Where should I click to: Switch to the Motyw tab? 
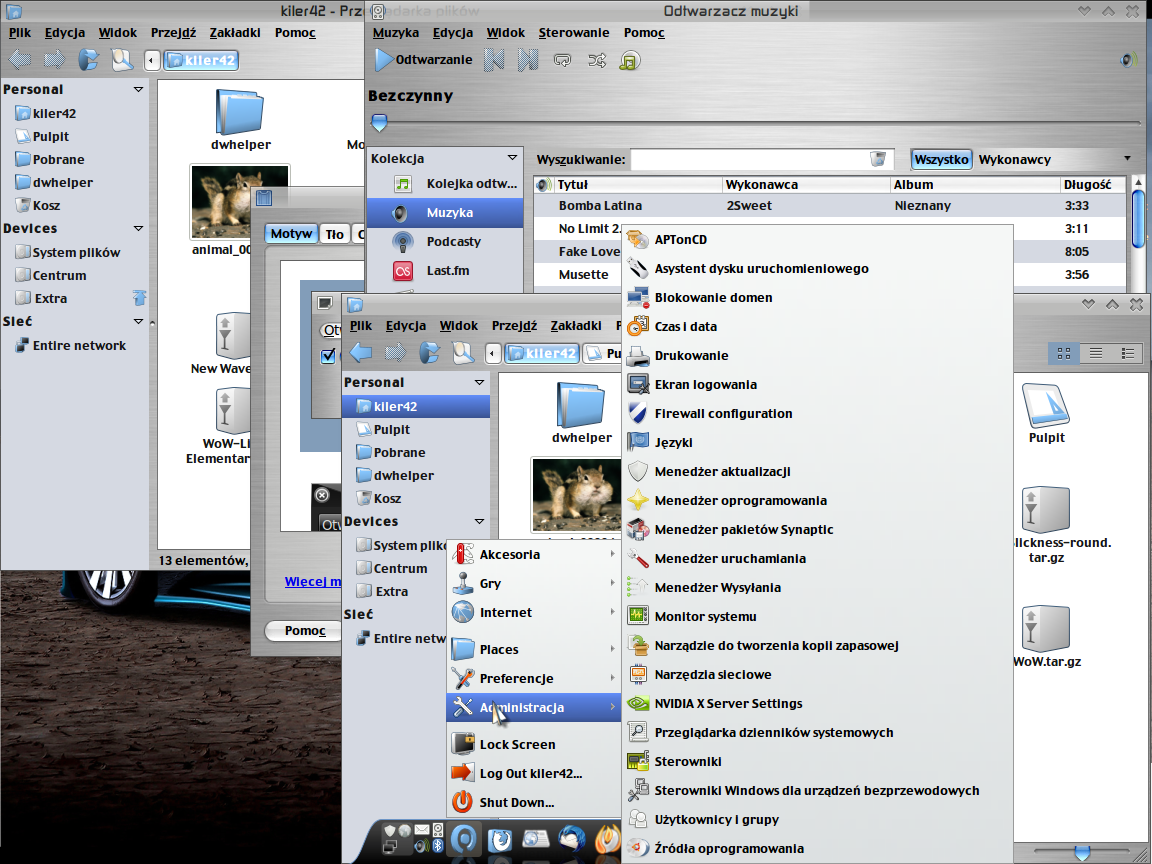(x=291, y=234)
